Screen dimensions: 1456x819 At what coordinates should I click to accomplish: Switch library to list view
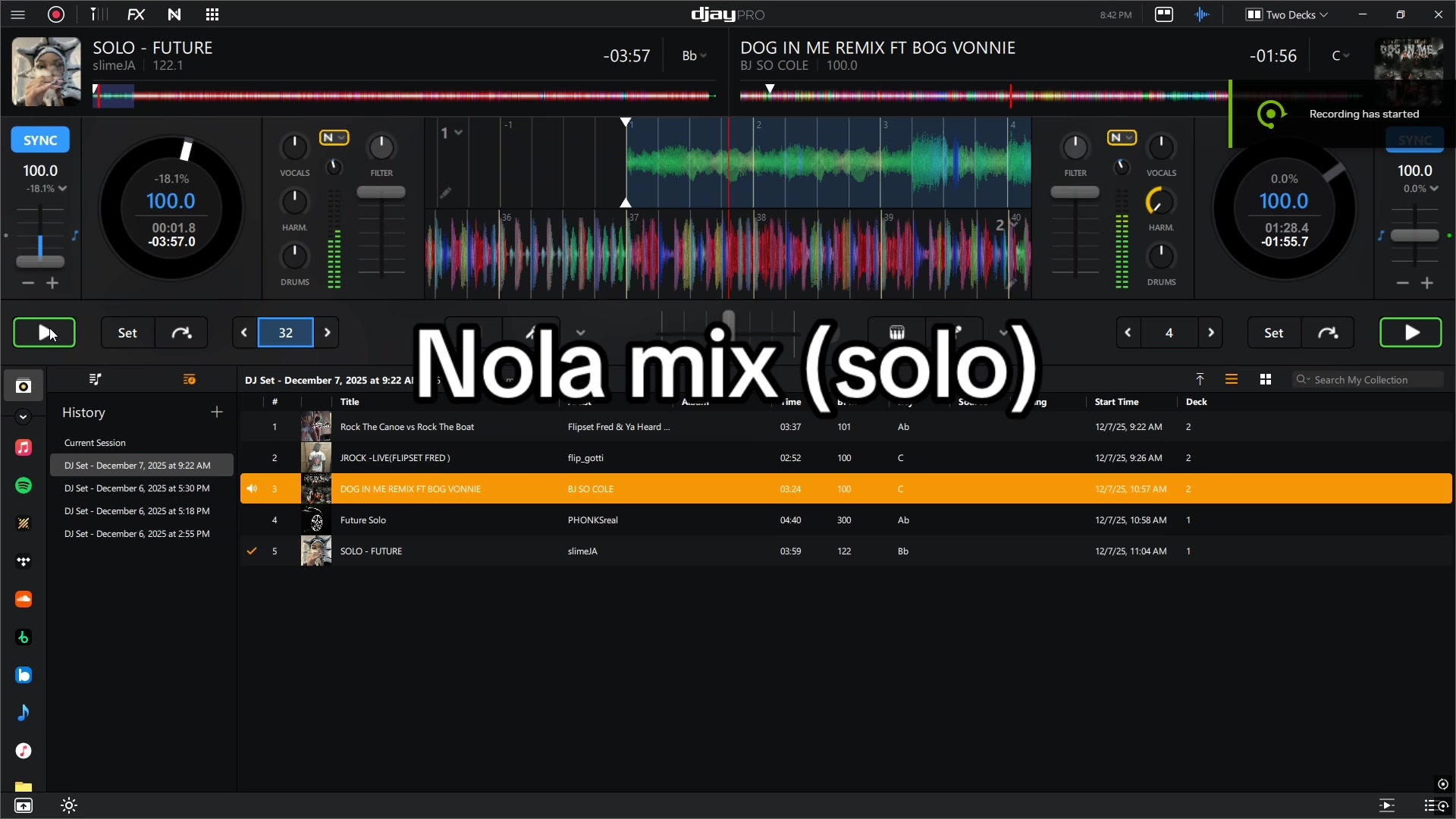pos(1232,379)
